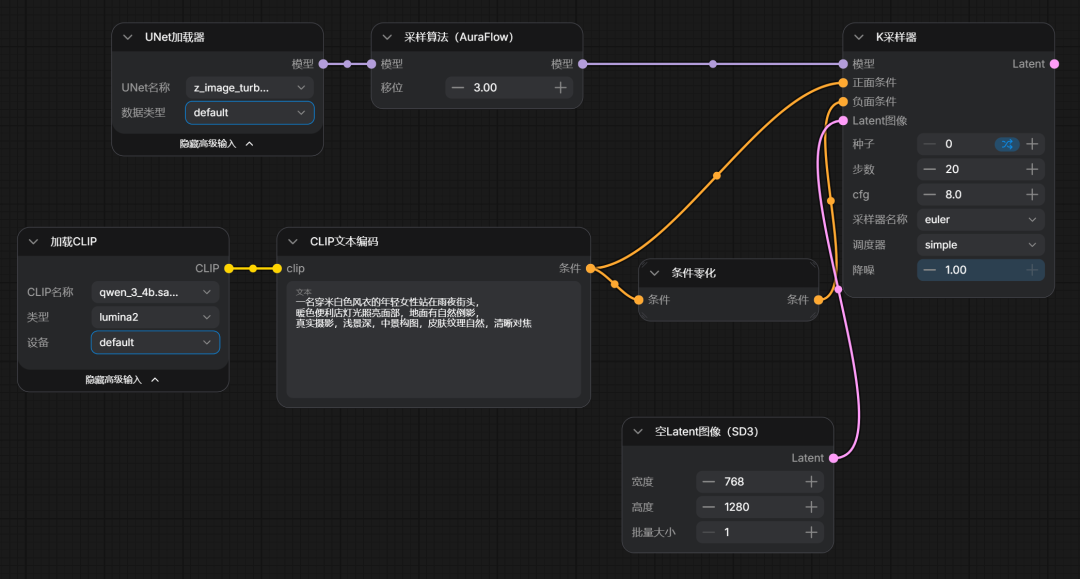
Task: Increase the 批量大小 value
Action: 811,532
